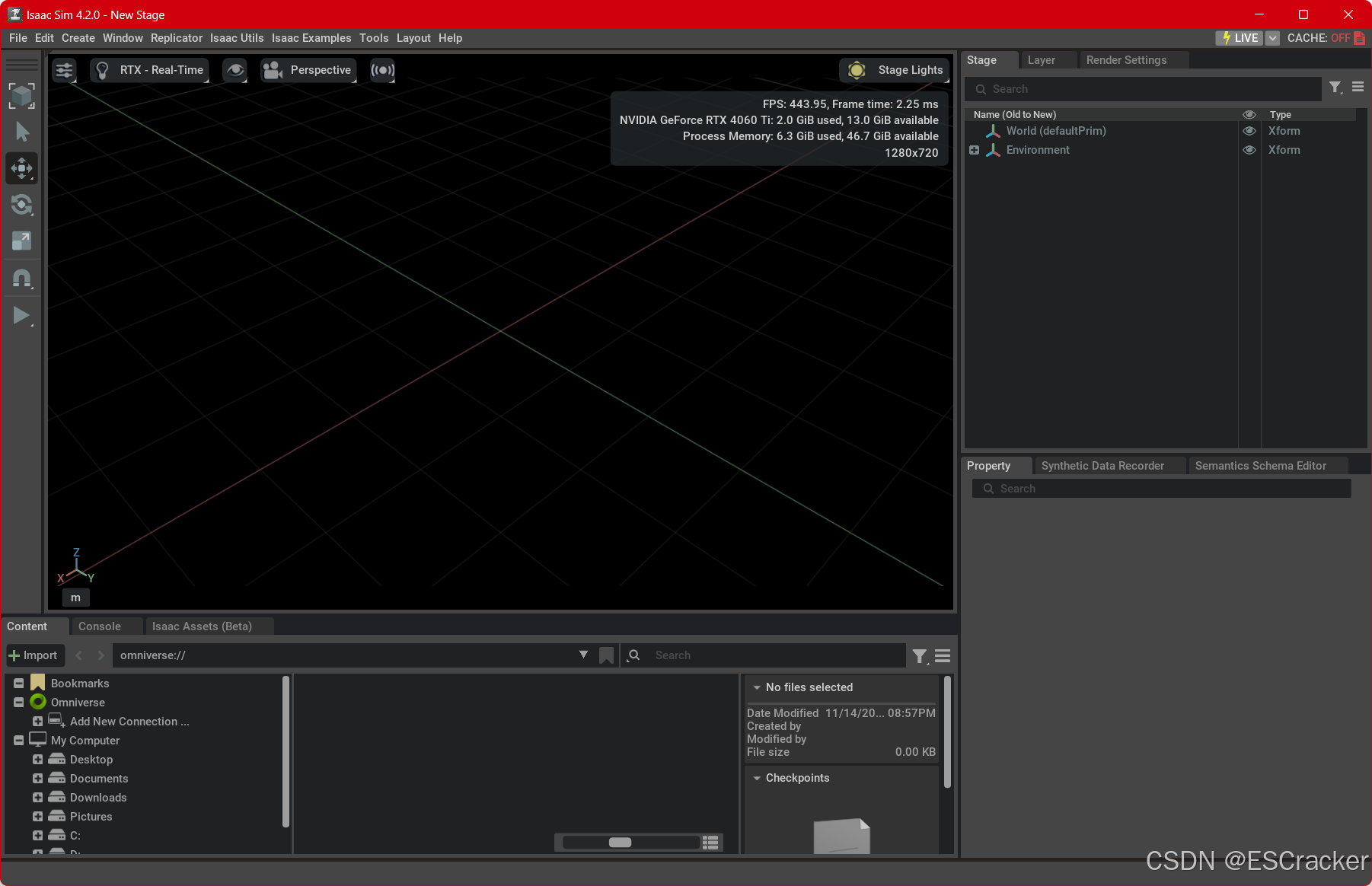Toggle visibility of Environment prim
The image size is (1372, 886).
1249,150
